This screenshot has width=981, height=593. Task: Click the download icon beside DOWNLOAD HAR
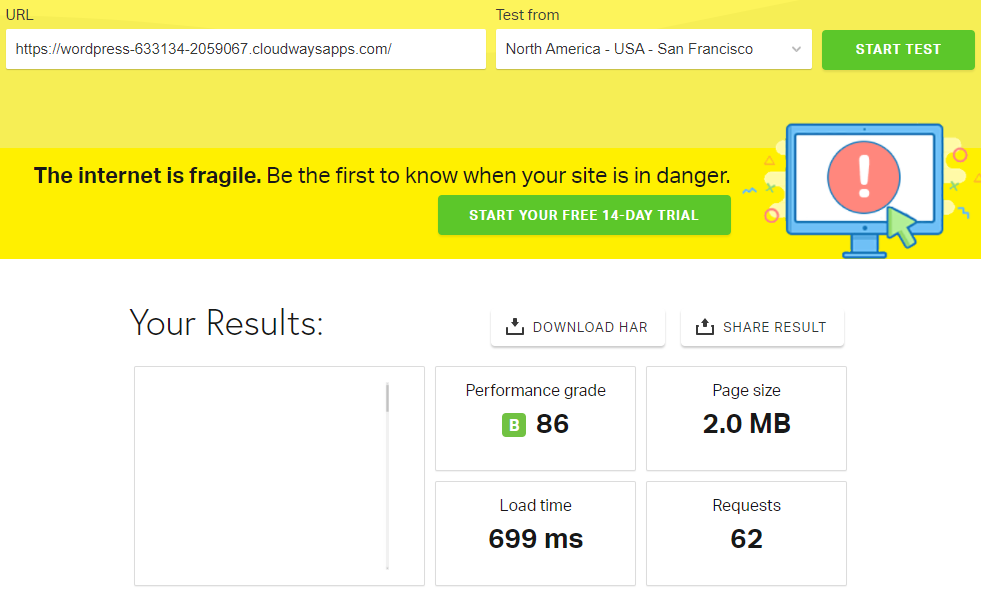point(515,326)
